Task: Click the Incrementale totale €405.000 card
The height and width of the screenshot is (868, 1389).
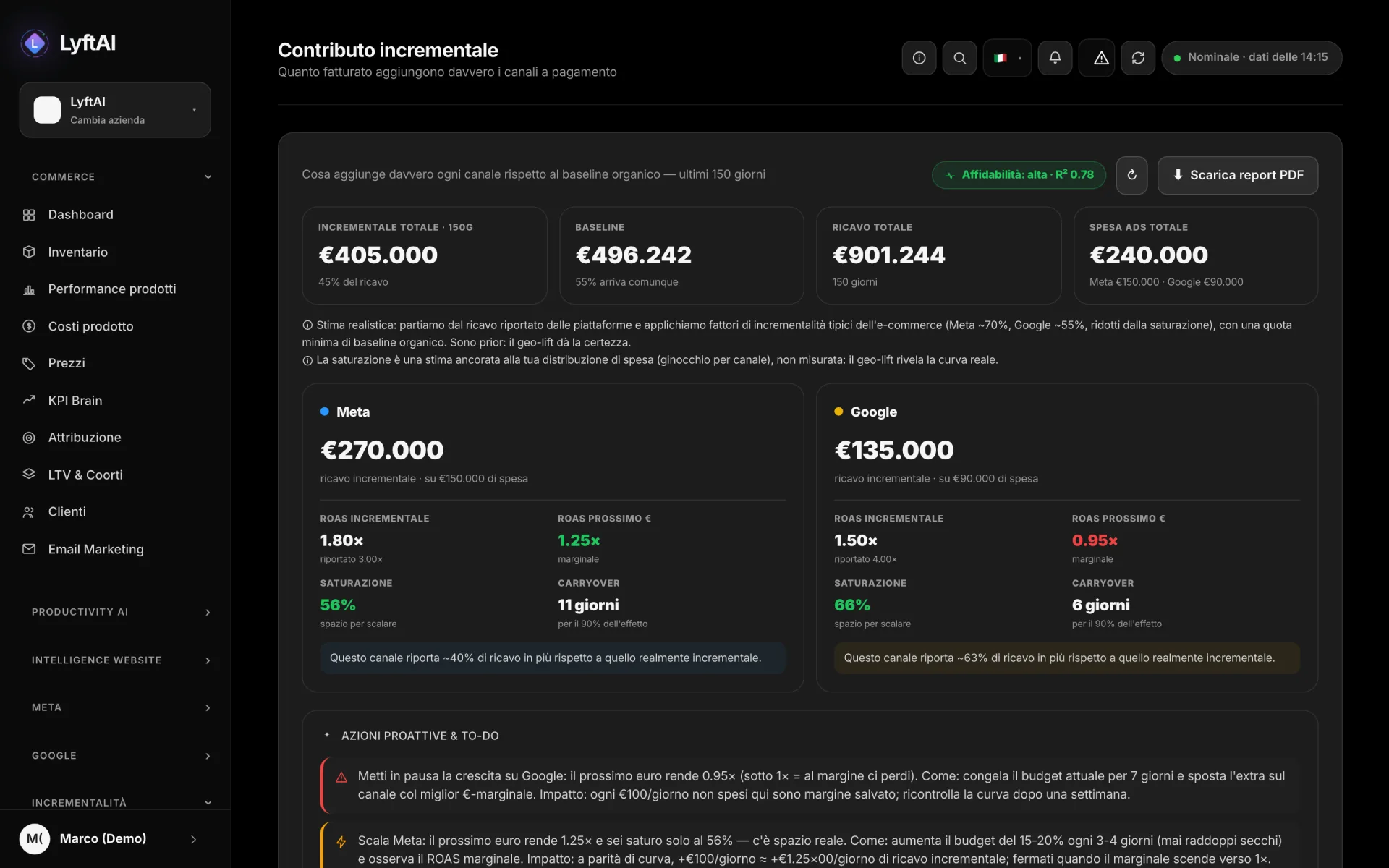Action: point(425,255)
